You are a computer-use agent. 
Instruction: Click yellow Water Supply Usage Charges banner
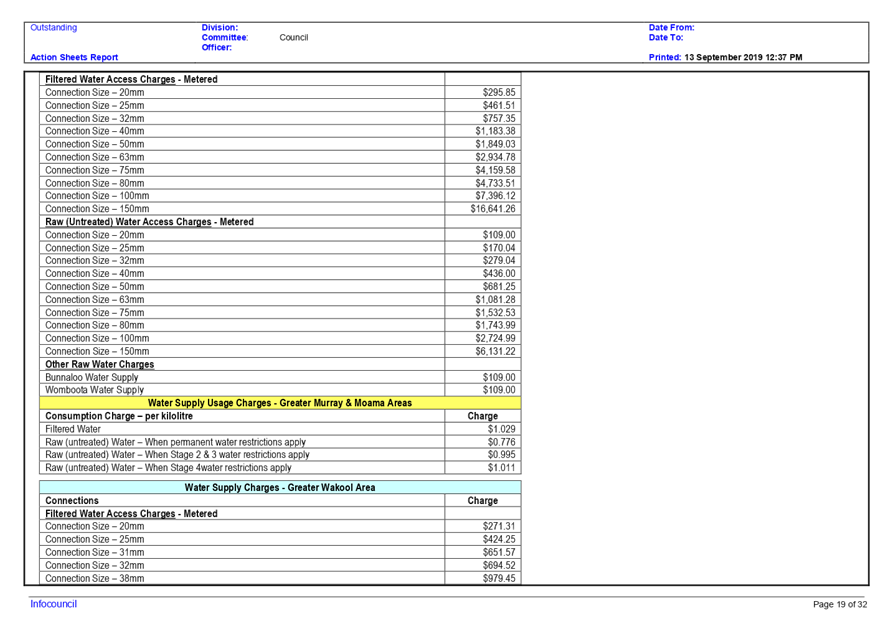(x=280, y=403)
